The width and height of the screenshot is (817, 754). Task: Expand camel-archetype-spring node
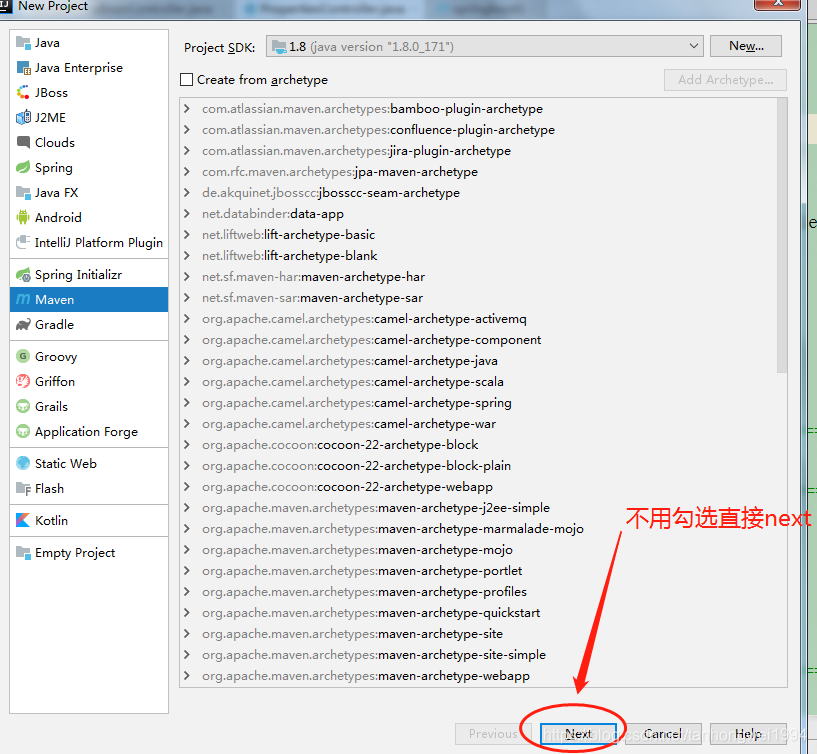[187, 403]
